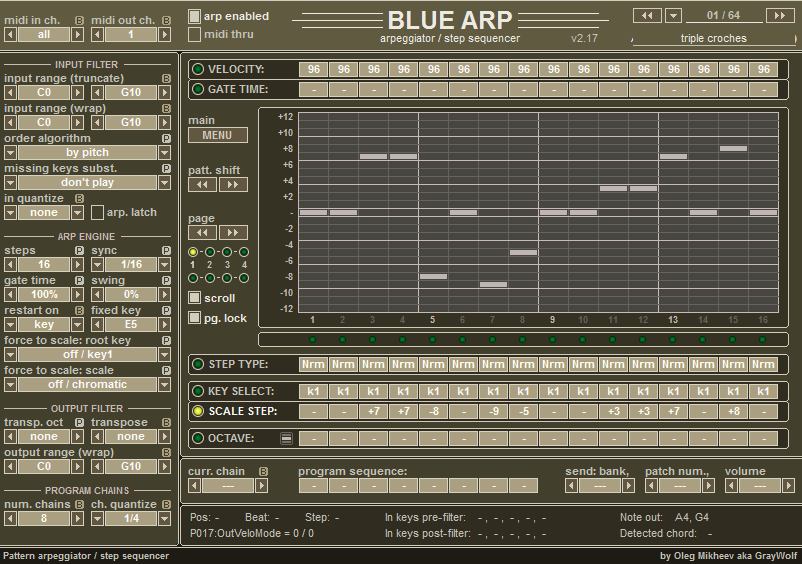The height and width of the screenshot is (564, 802).
Task: Go to previous program with double-left arrows
Action: [x=647, y=15]
